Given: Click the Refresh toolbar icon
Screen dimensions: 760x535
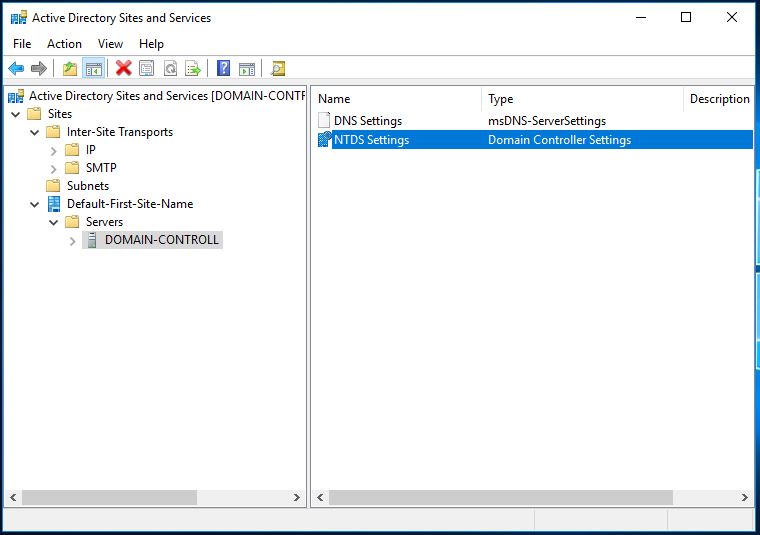Looking at the screenshot, I should click(170, 69).
